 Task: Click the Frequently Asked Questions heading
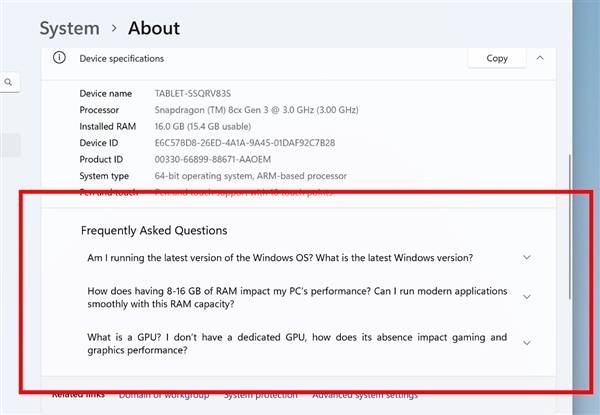[154, 230]
